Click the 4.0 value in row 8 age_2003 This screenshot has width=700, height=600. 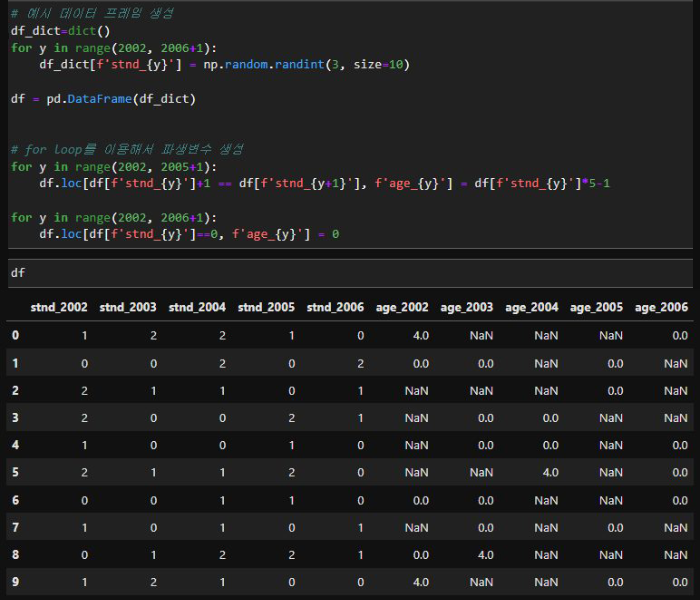[x=485, y=555]
